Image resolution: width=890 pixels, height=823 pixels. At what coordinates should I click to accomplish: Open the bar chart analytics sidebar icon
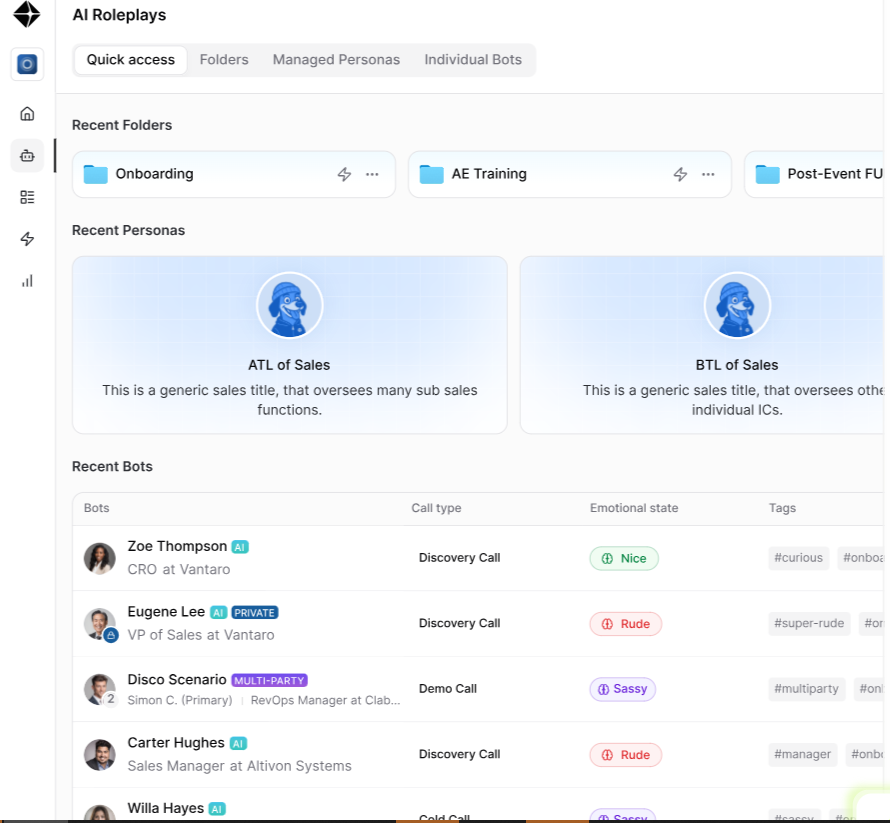coord(27,281)
